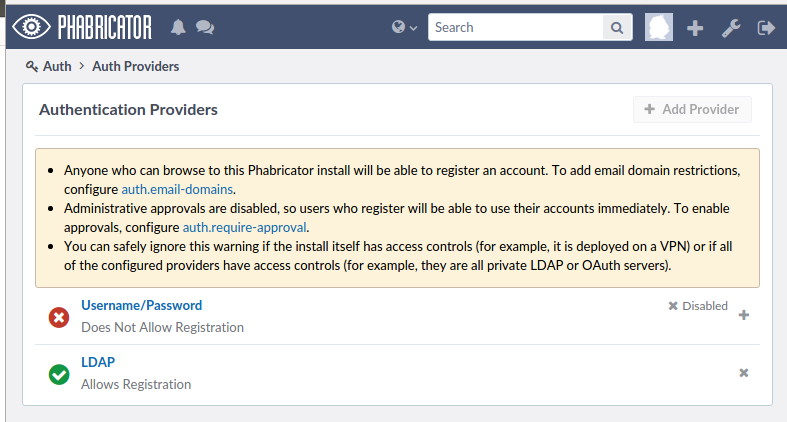Open the Conpherence chat messages icon

tap(205, 28)
